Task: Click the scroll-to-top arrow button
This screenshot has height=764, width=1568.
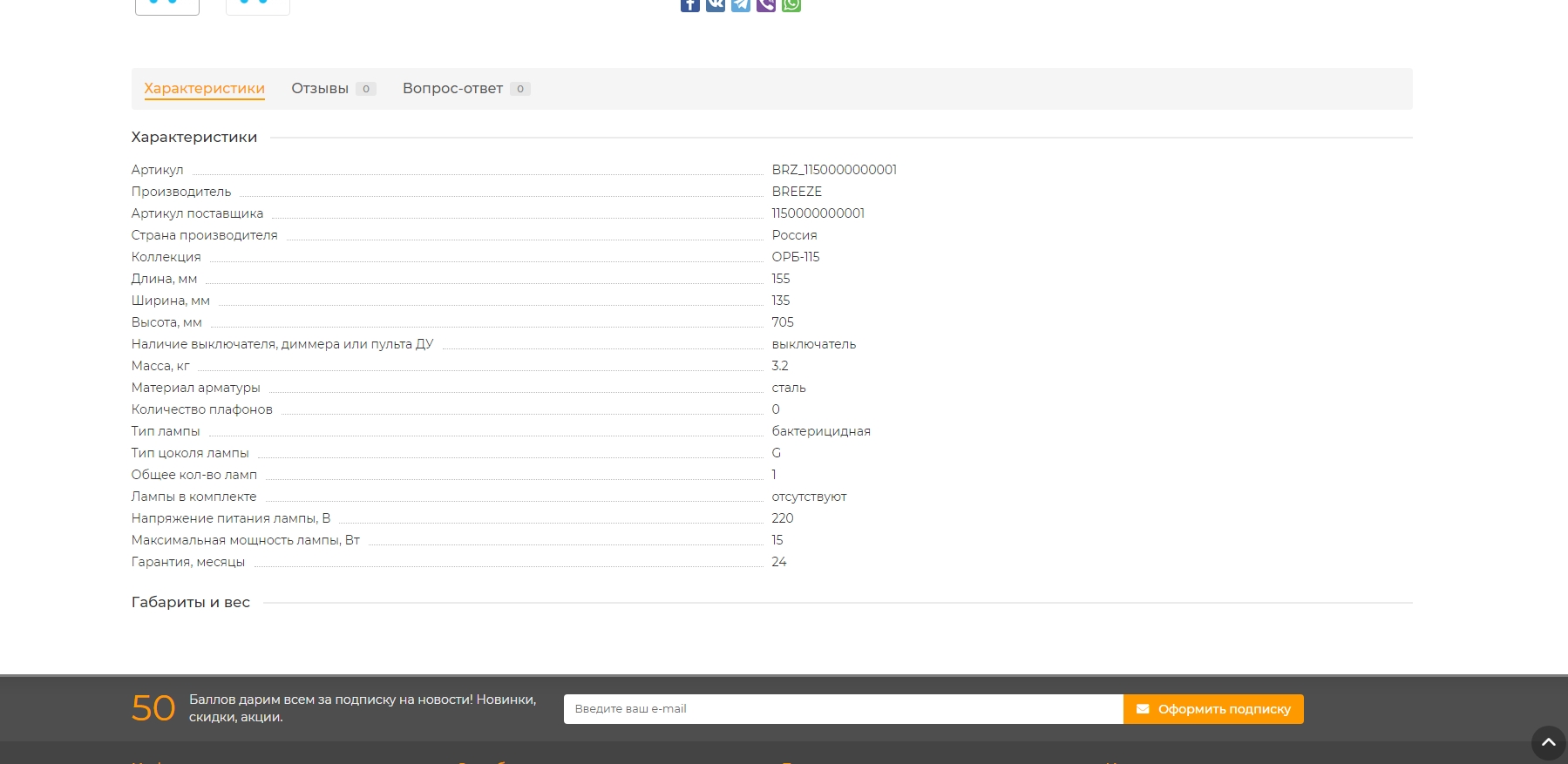Action: click(1548, 742)
